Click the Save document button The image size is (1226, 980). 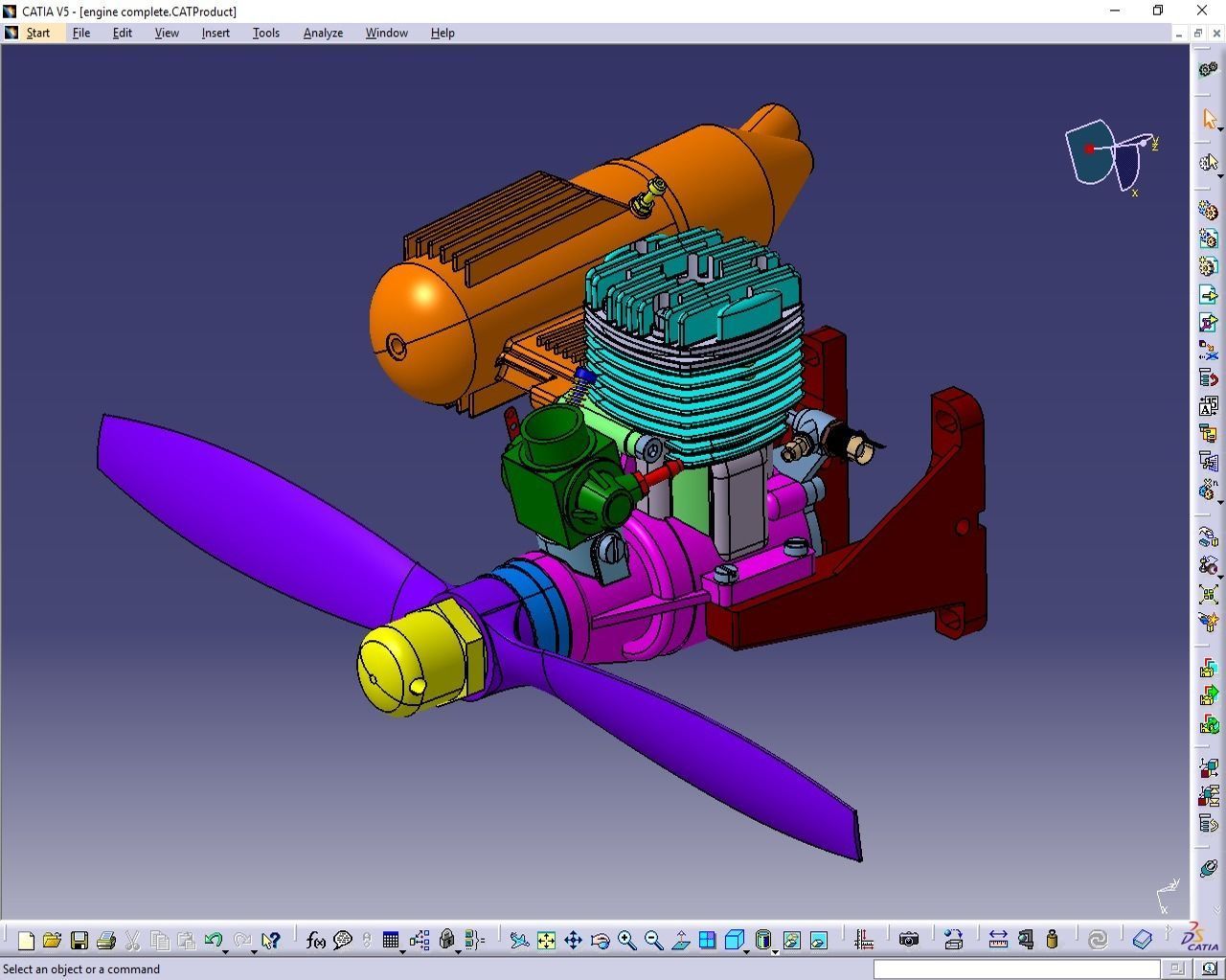(79, 940)
